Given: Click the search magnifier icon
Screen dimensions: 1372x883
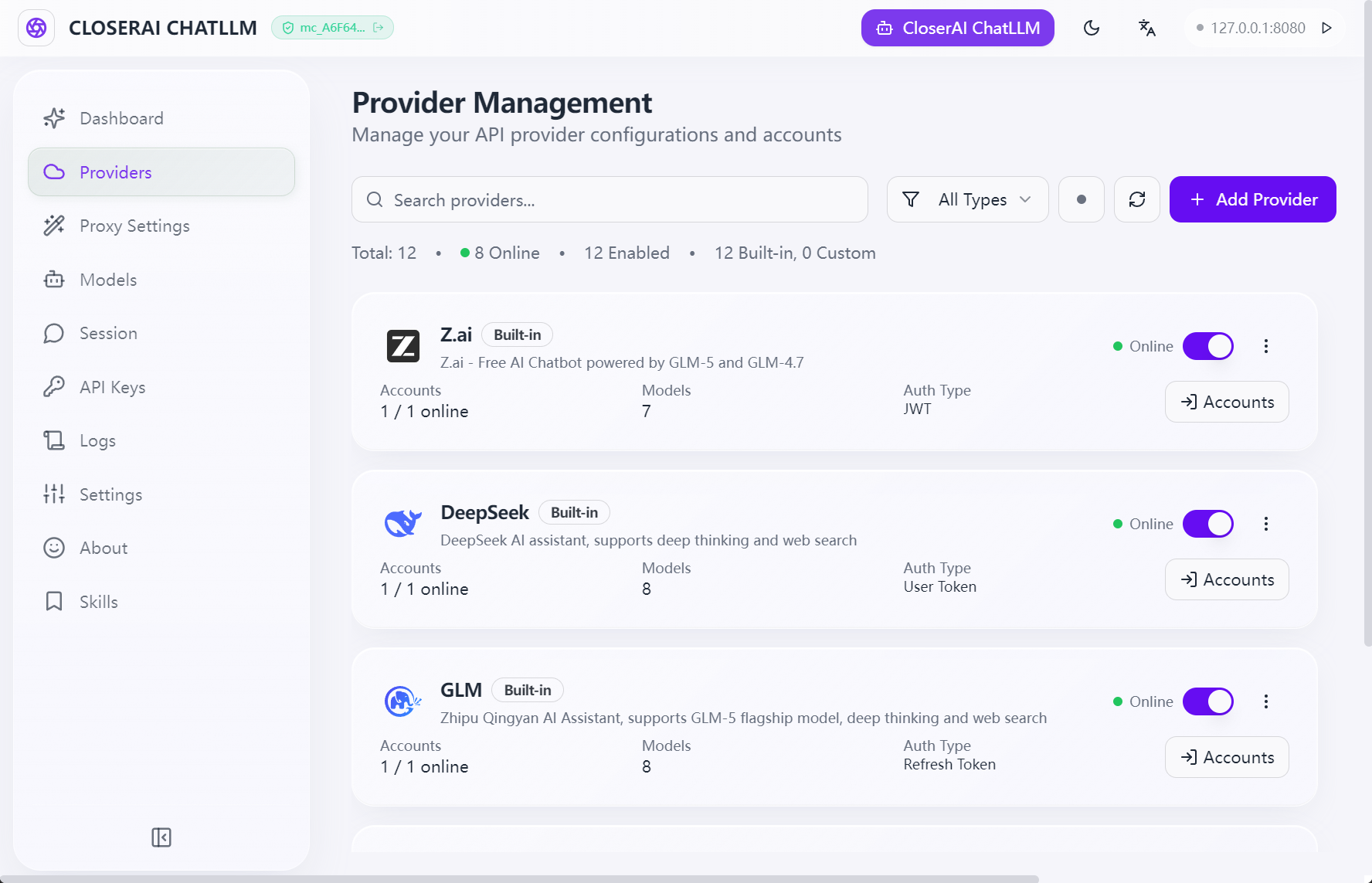Looking at the screenshot, I should click(x=375, y=199).
